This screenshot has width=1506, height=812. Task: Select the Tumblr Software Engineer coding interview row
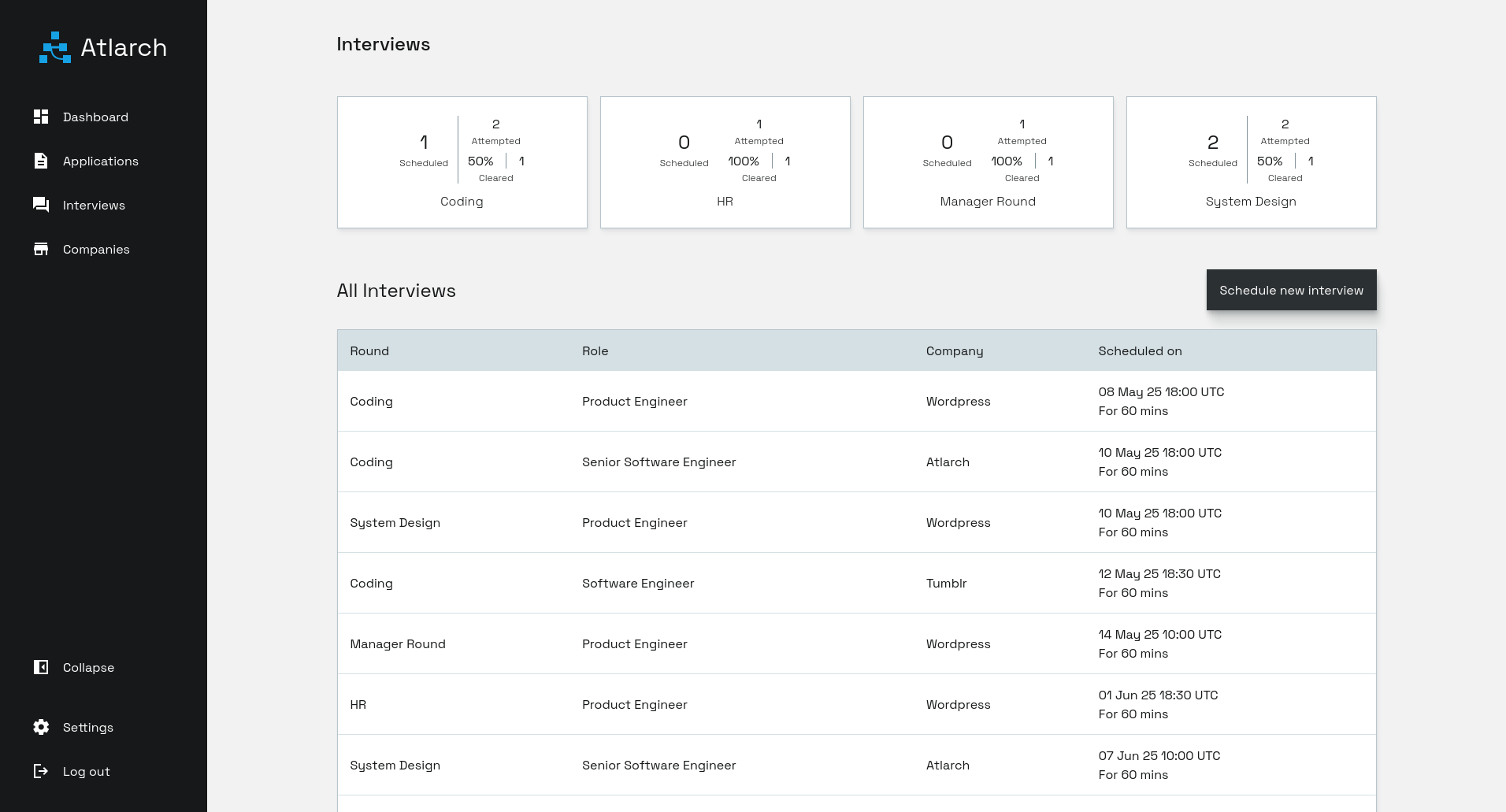click(856, 583)
